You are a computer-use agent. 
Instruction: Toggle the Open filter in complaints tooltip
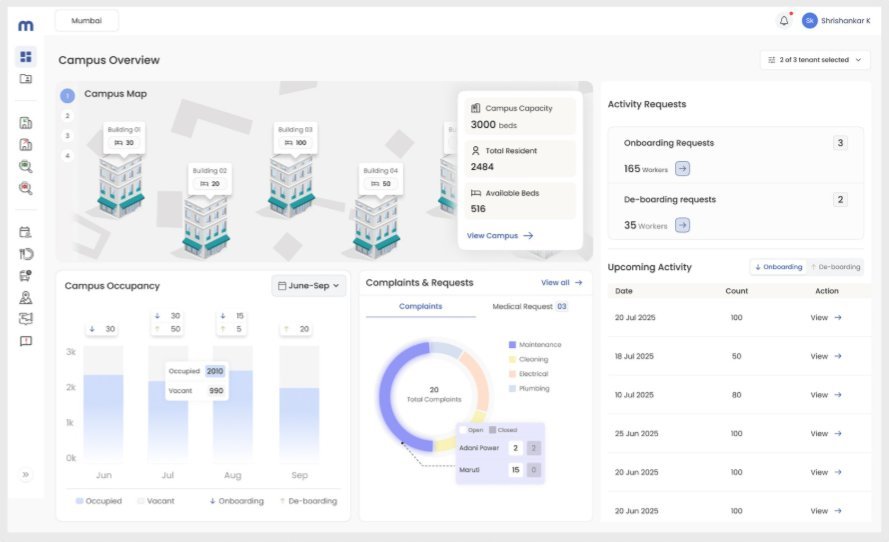click(471, 430)
